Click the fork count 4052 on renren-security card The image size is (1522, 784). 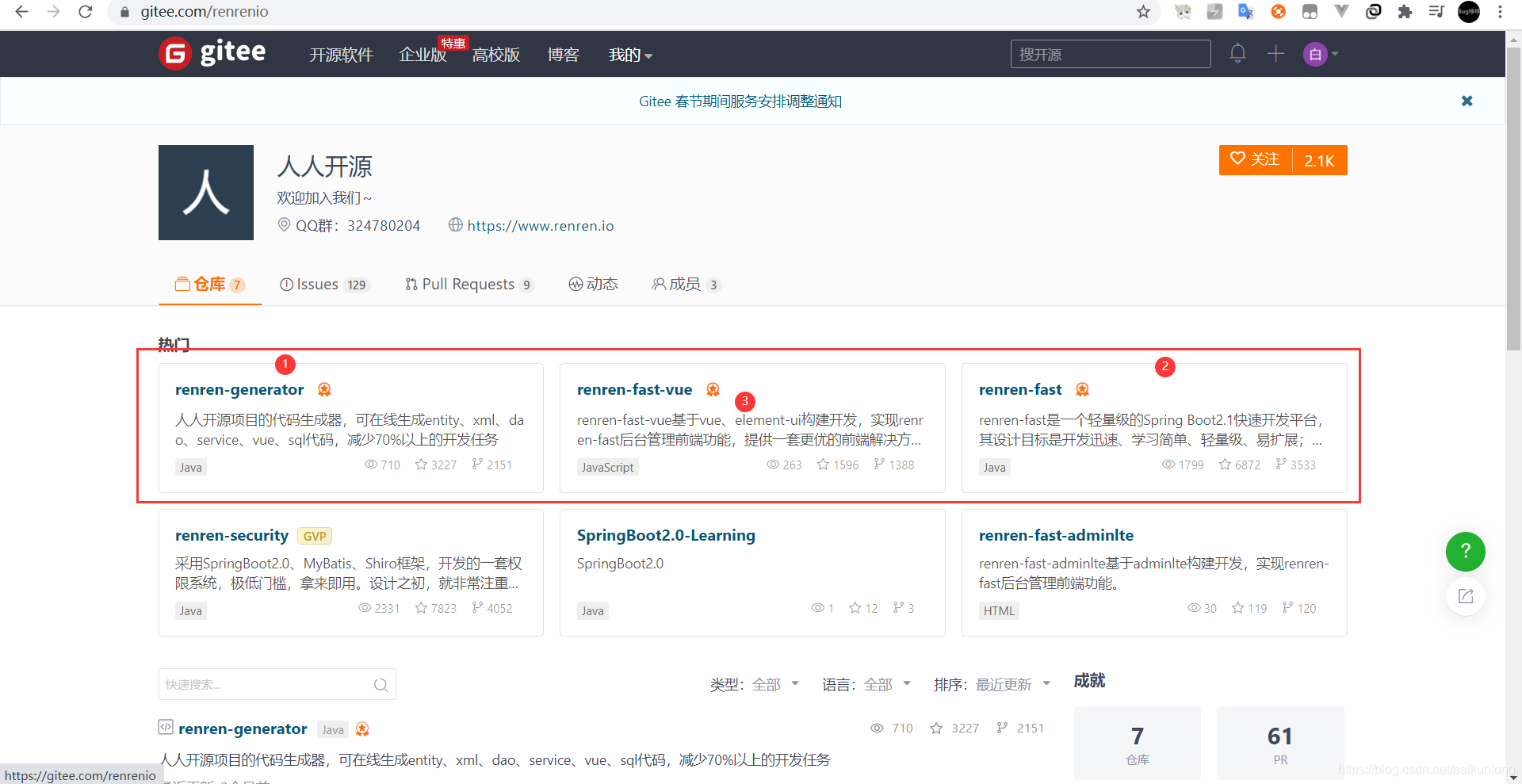tap(491, 608)
